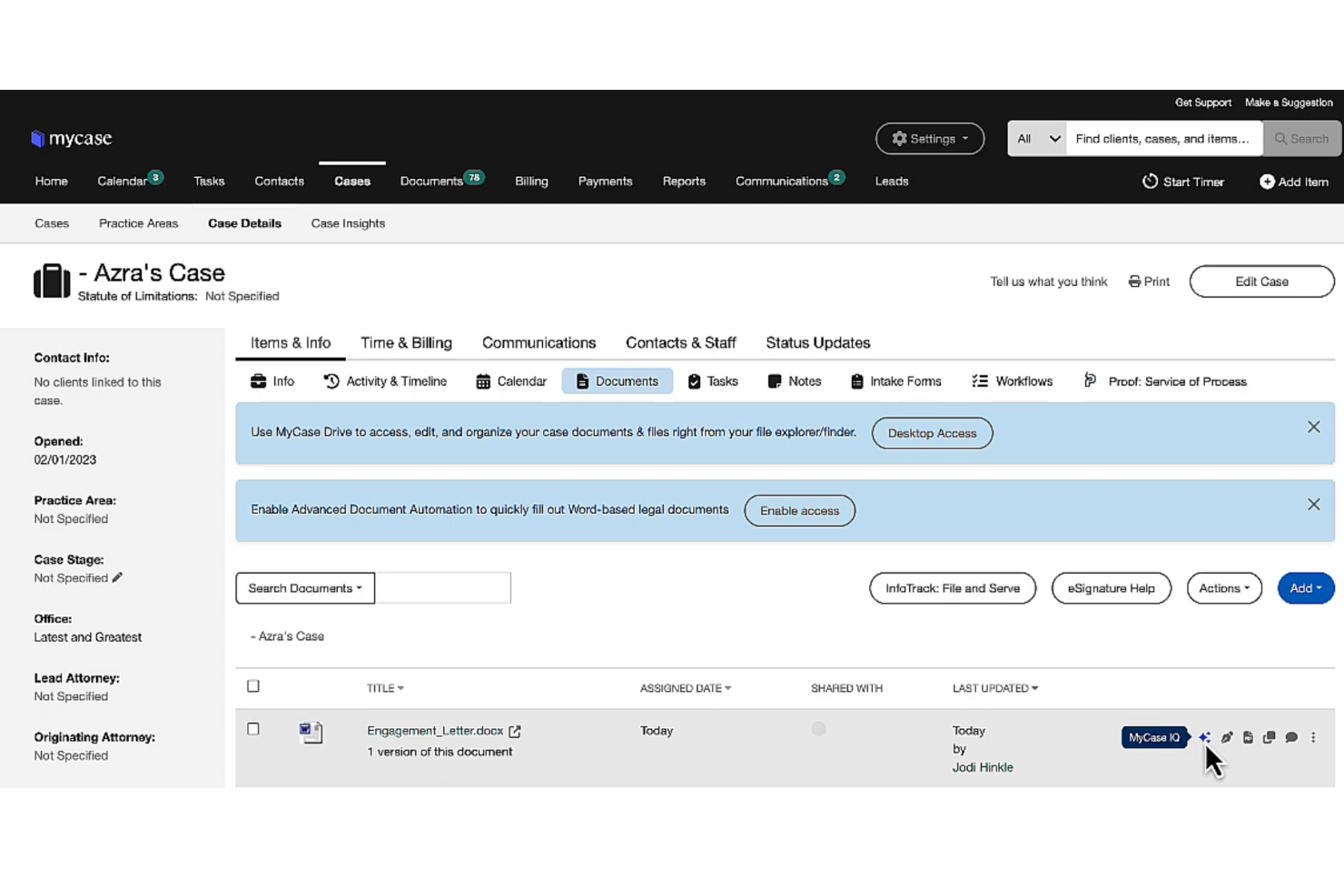Click the kebab menu on the document row
The image size is (1344, 896).
pos(1313,737)
